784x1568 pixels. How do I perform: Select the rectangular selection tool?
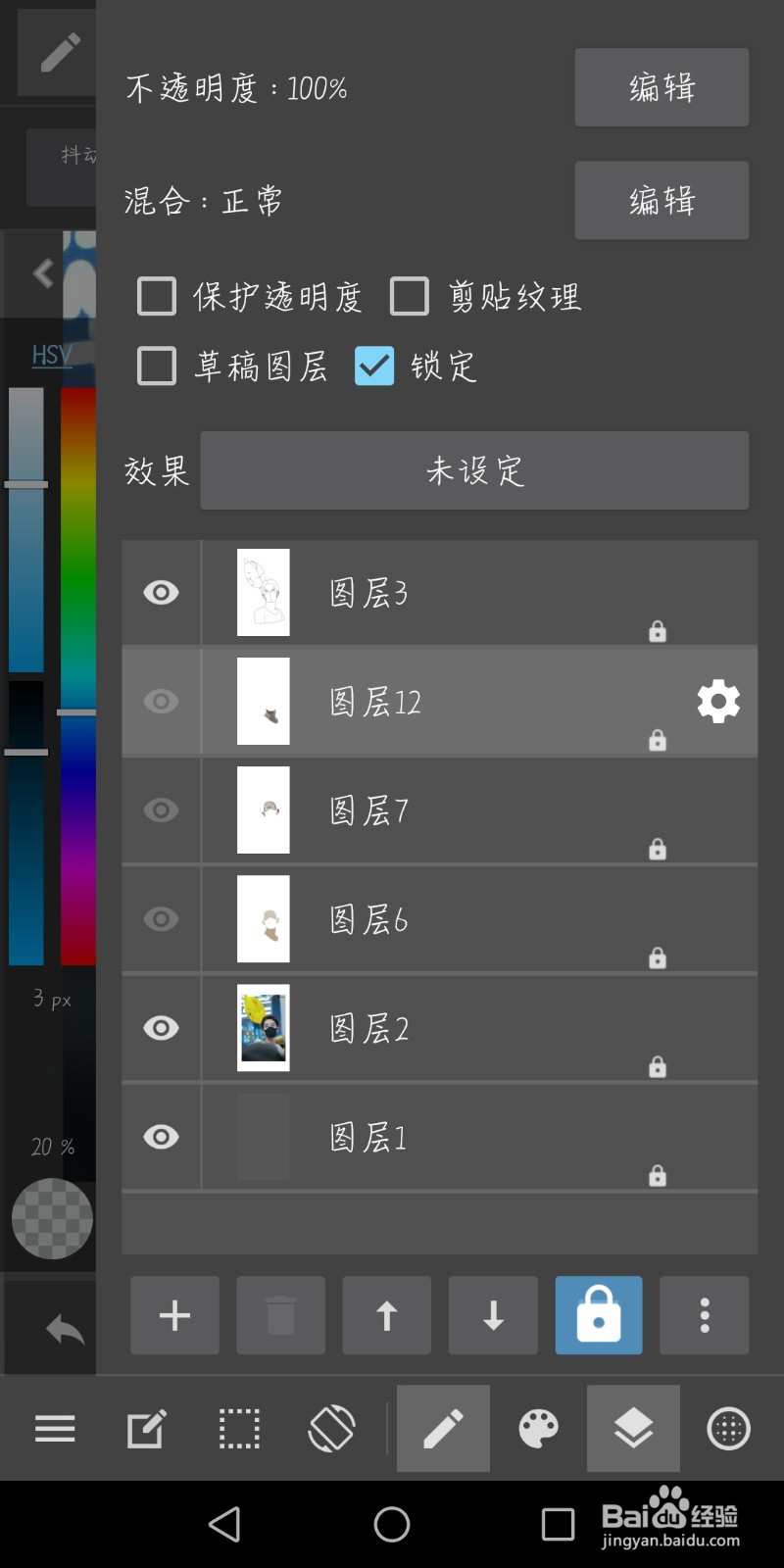pyautogui.click(x=238, y=1429)
